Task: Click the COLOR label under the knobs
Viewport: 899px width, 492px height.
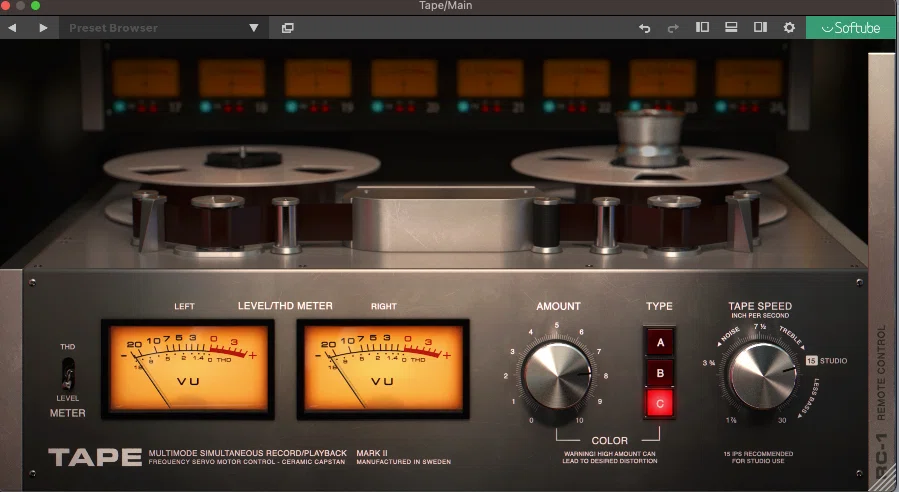Action: coord(609,440)
